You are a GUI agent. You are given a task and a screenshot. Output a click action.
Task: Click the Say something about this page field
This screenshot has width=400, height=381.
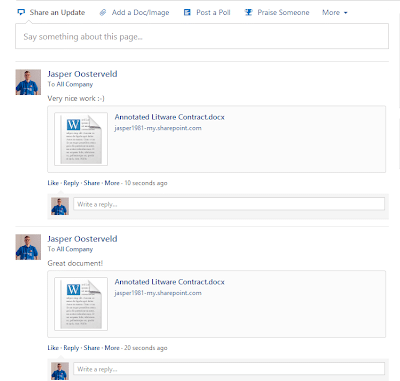point(202,36)
